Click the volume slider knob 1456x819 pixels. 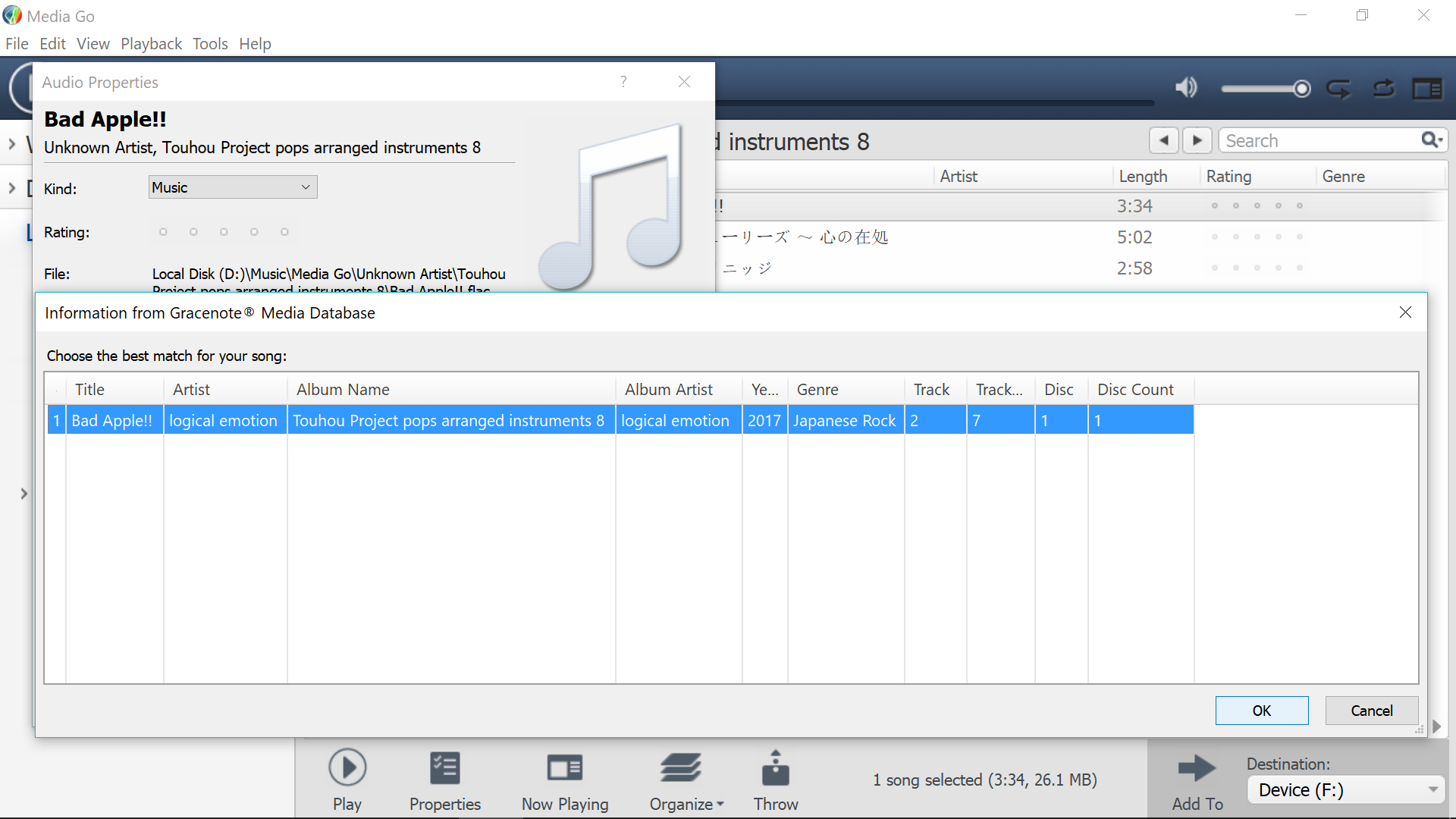(x=1302, y=89)
